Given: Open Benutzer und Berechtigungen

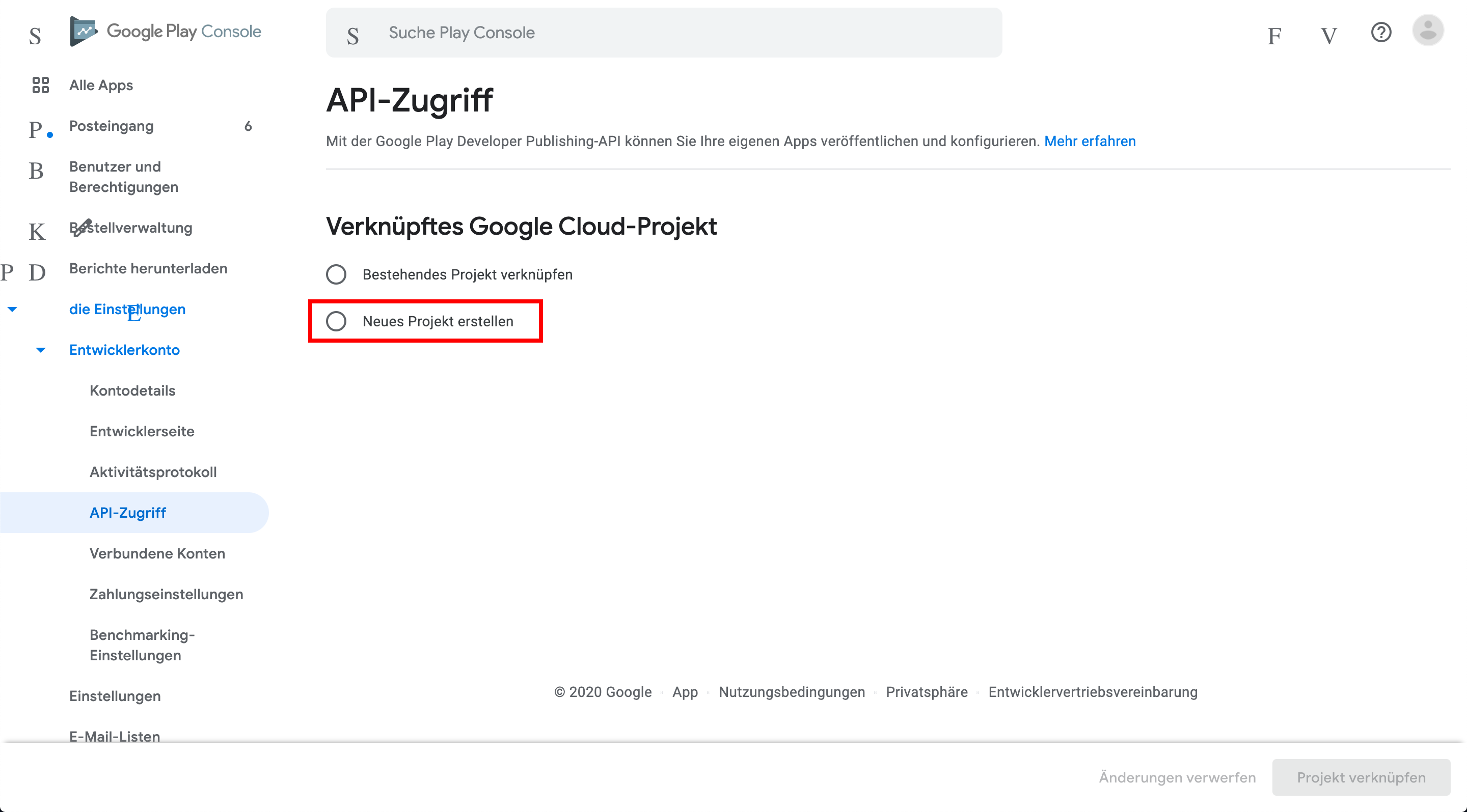Looking at the screenshot, I should click(124, 177).
